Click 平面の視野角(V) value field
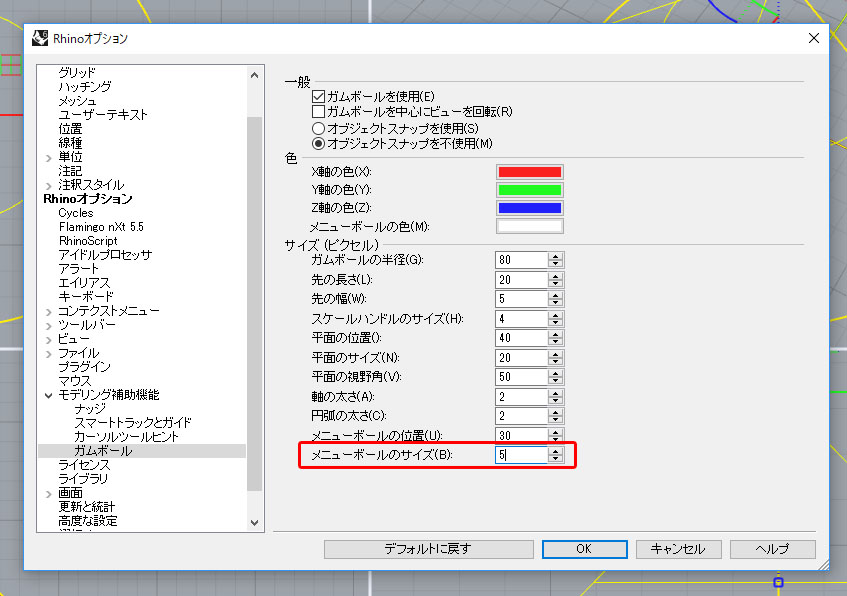847x596 pixels. pos(521,377)
